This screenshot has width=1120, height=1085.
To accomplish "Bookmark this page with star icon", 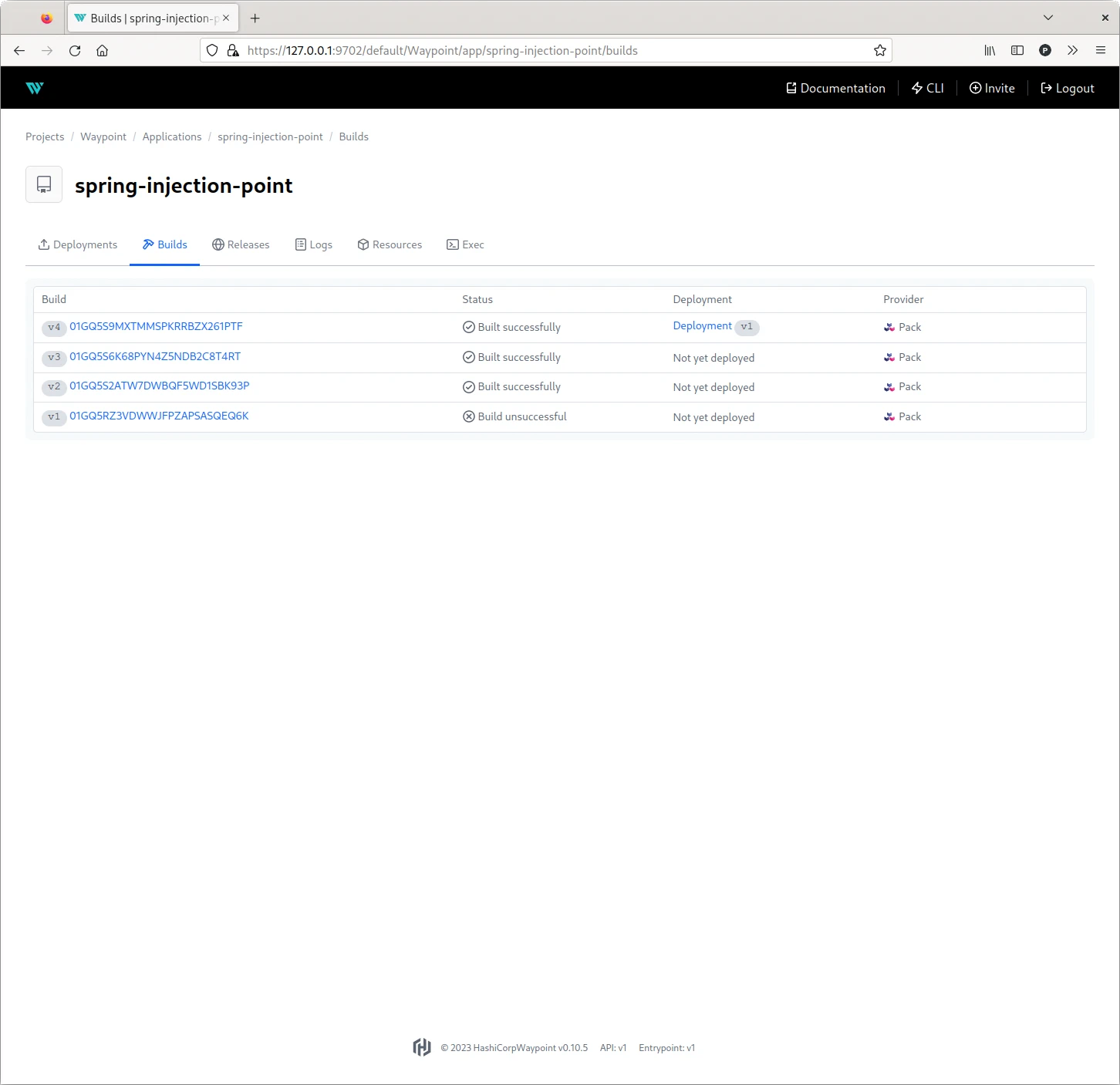I will click(879, 51).
